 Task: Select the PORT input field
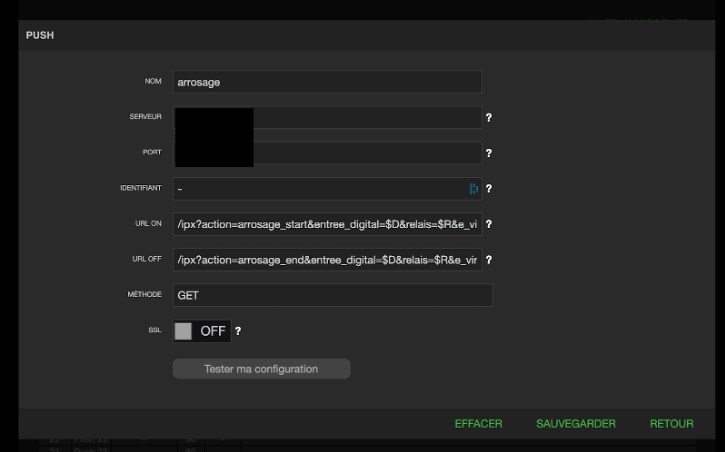[x=366, y=154]
